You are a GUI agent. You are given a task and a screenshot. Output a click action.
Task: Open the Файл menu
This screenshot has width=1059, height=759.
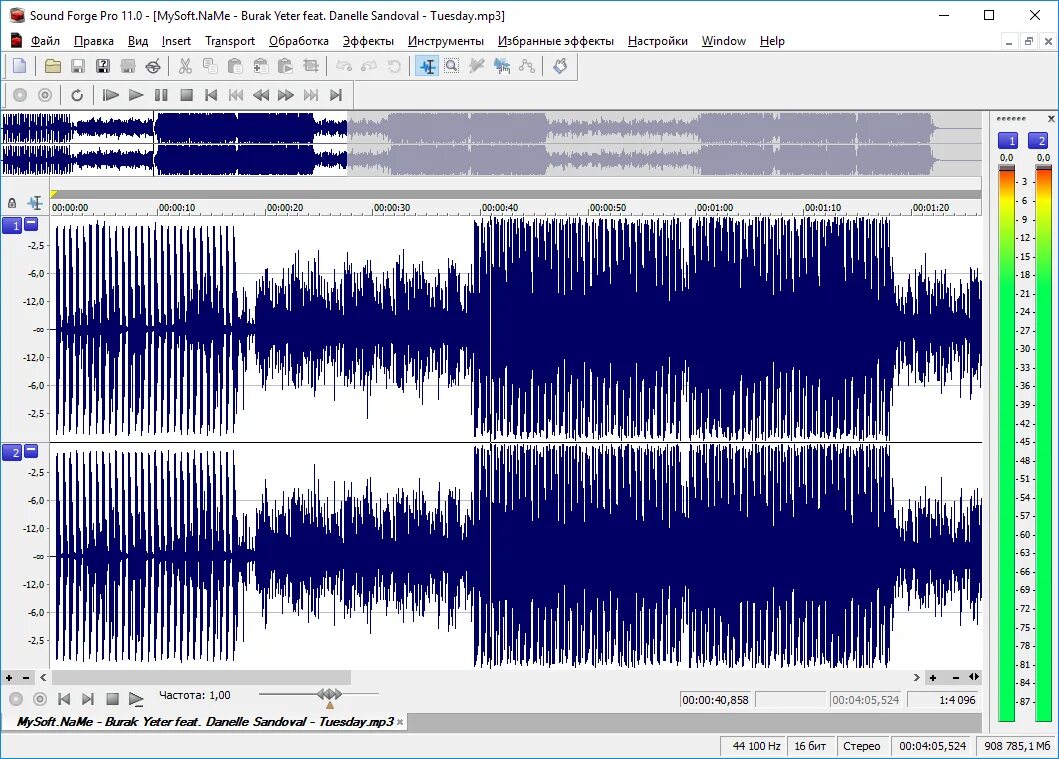tap(45, 41)
